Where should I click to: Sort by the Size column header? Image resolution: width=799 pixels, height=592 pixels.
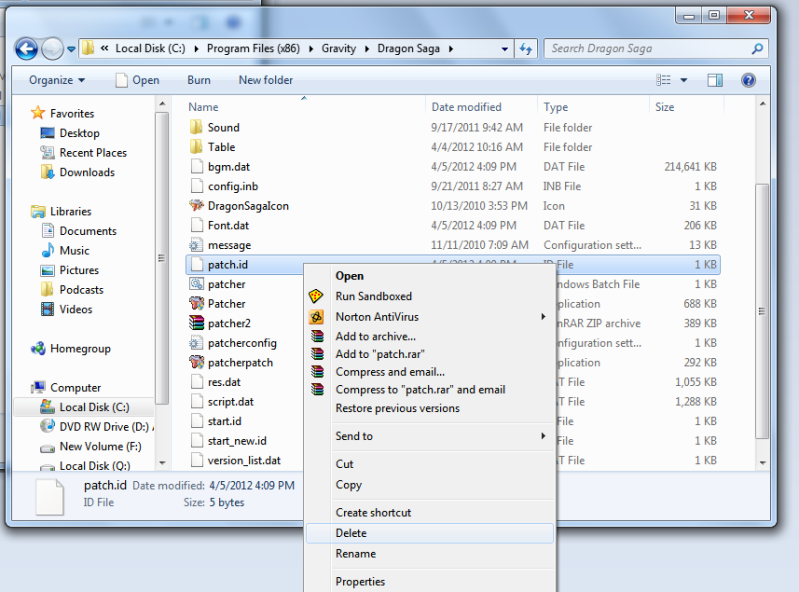click(x=664, y=107)
